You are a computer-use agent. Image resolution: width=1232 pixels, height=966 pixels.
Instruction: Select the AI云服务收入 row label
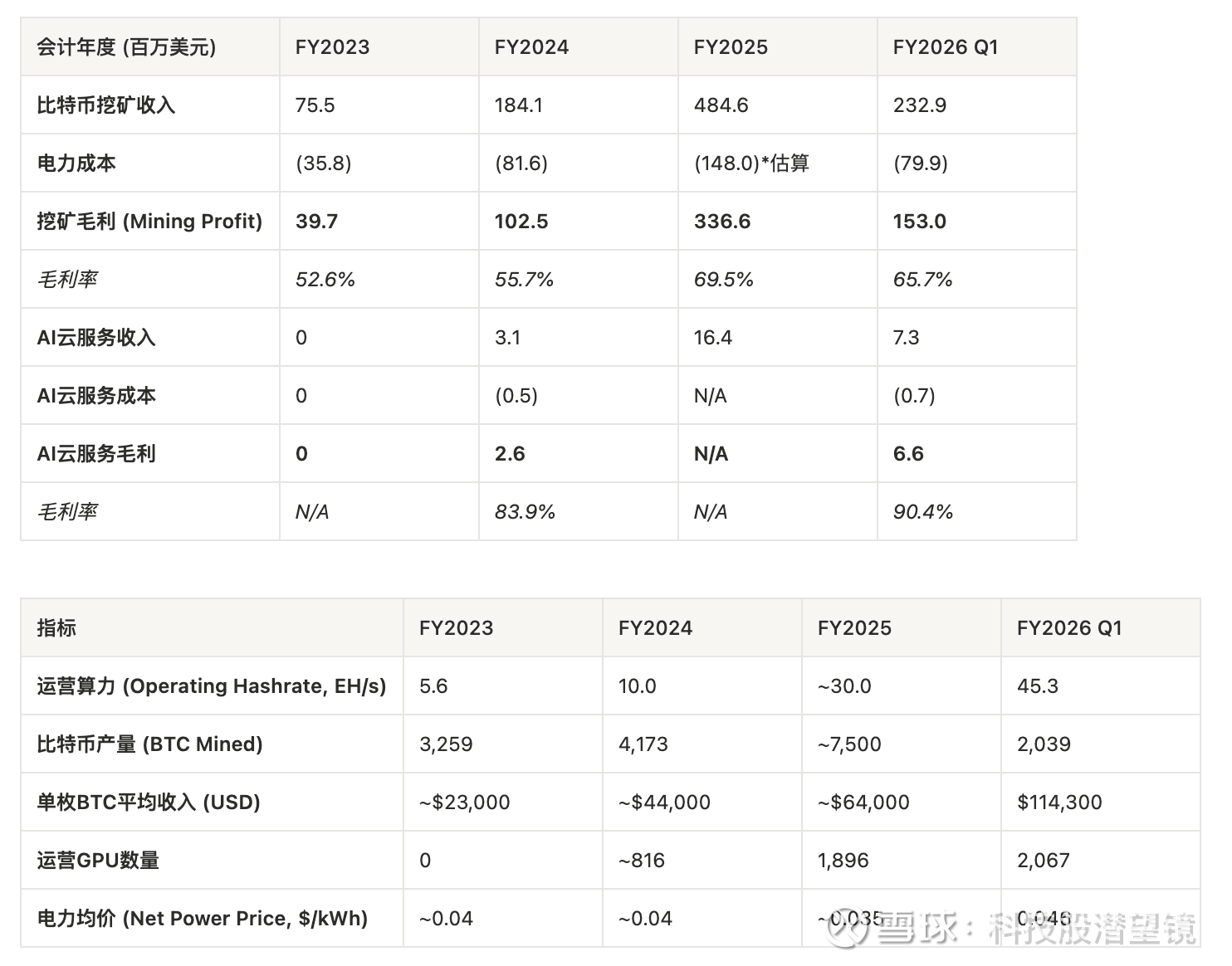(x=96, y=338)
